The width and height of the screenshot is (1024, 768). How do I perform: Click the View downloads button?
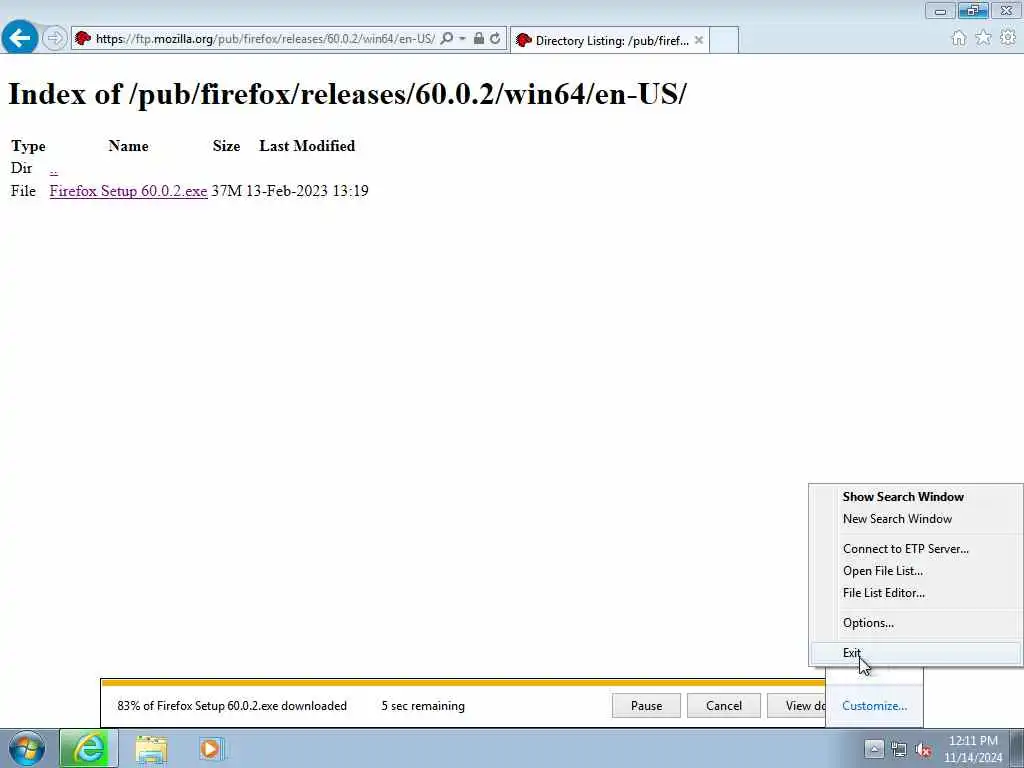(797, 705)
